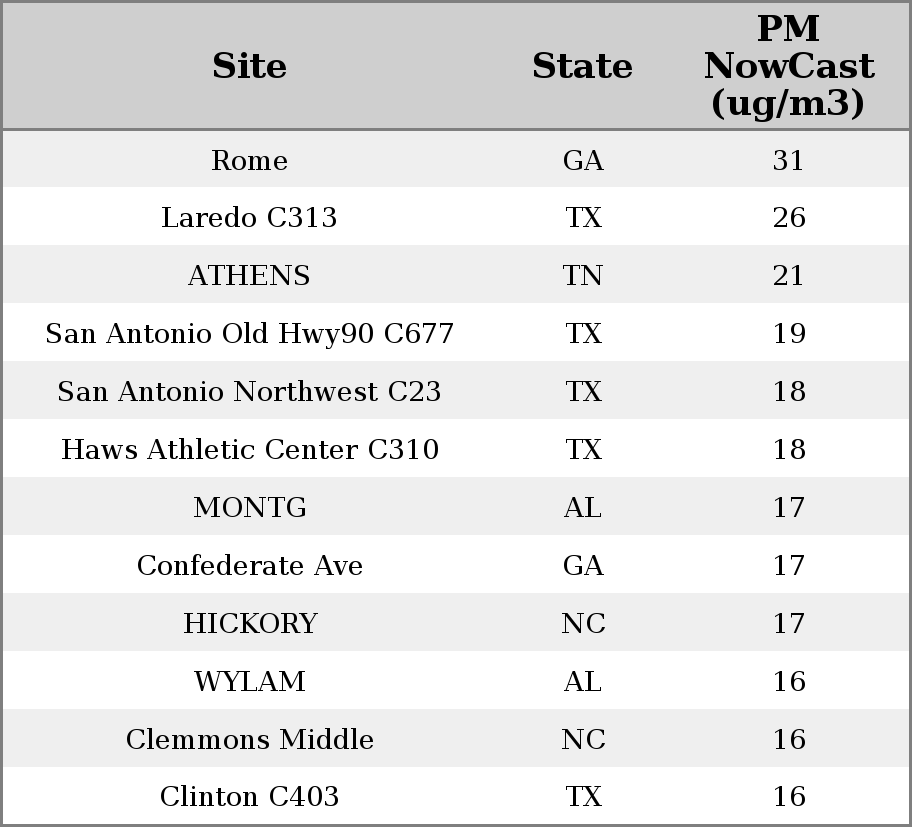This screenshot has width=912, height=827.
Task: Select the WYLAM site cell
Action: tap(250, 681)
